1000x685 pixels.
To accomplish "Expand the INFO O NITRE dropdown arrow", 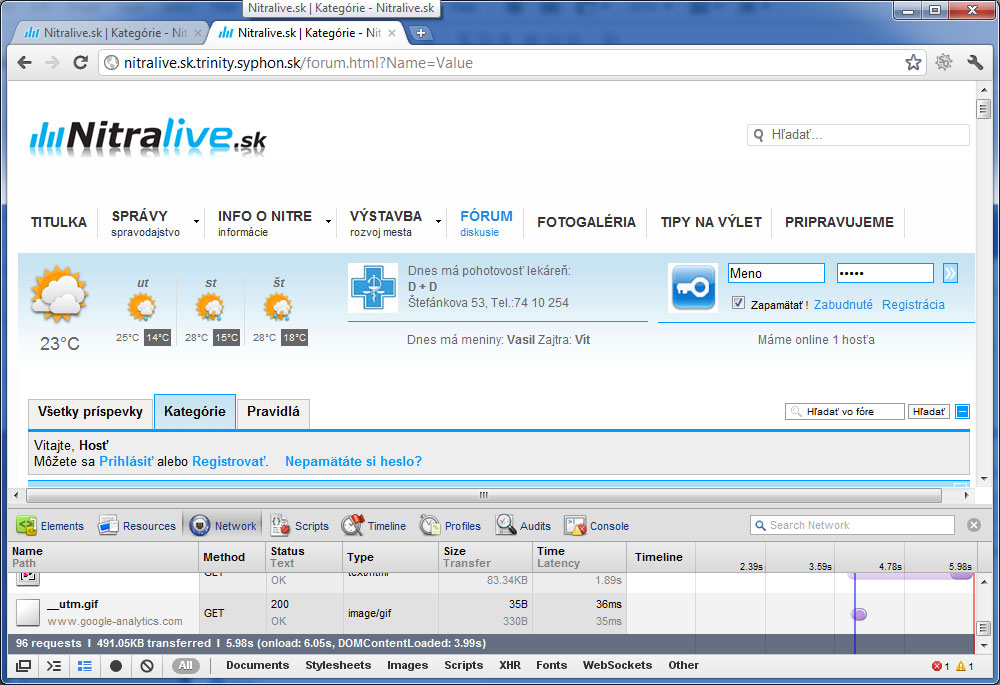I will (328, 222).
